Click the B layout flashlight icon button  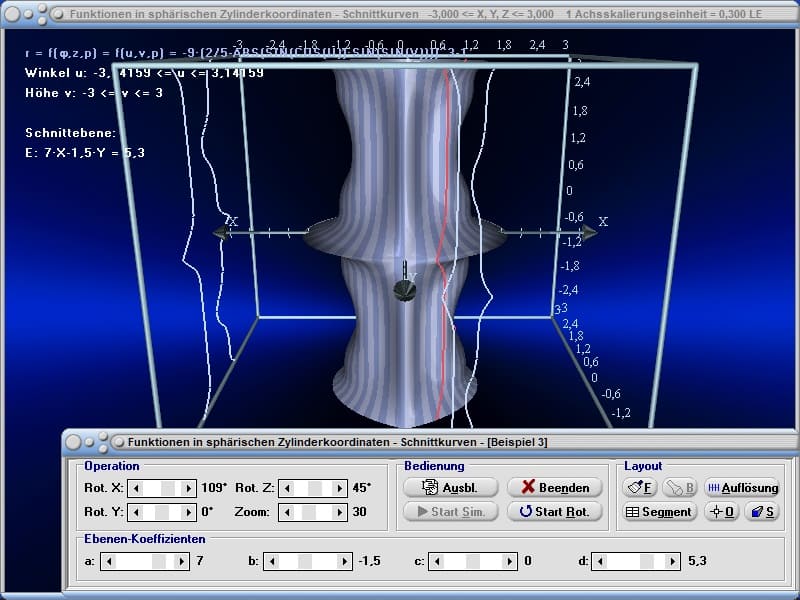click(x=679, y=488)
